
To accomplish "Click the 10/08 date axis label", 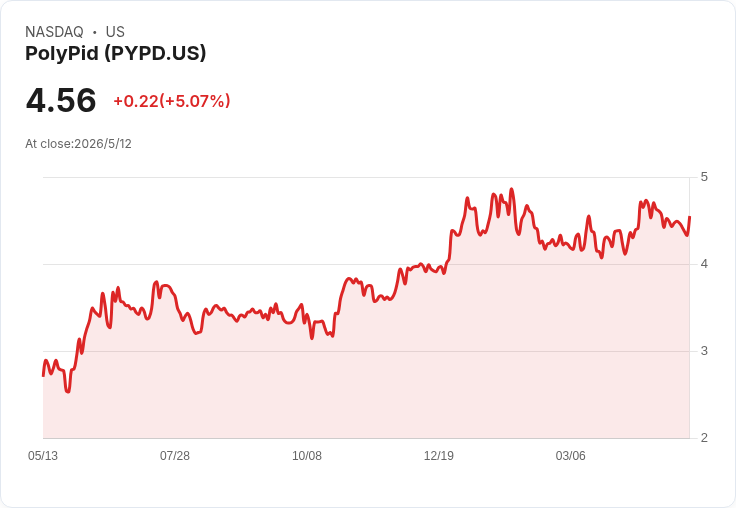I will (307, 456).
